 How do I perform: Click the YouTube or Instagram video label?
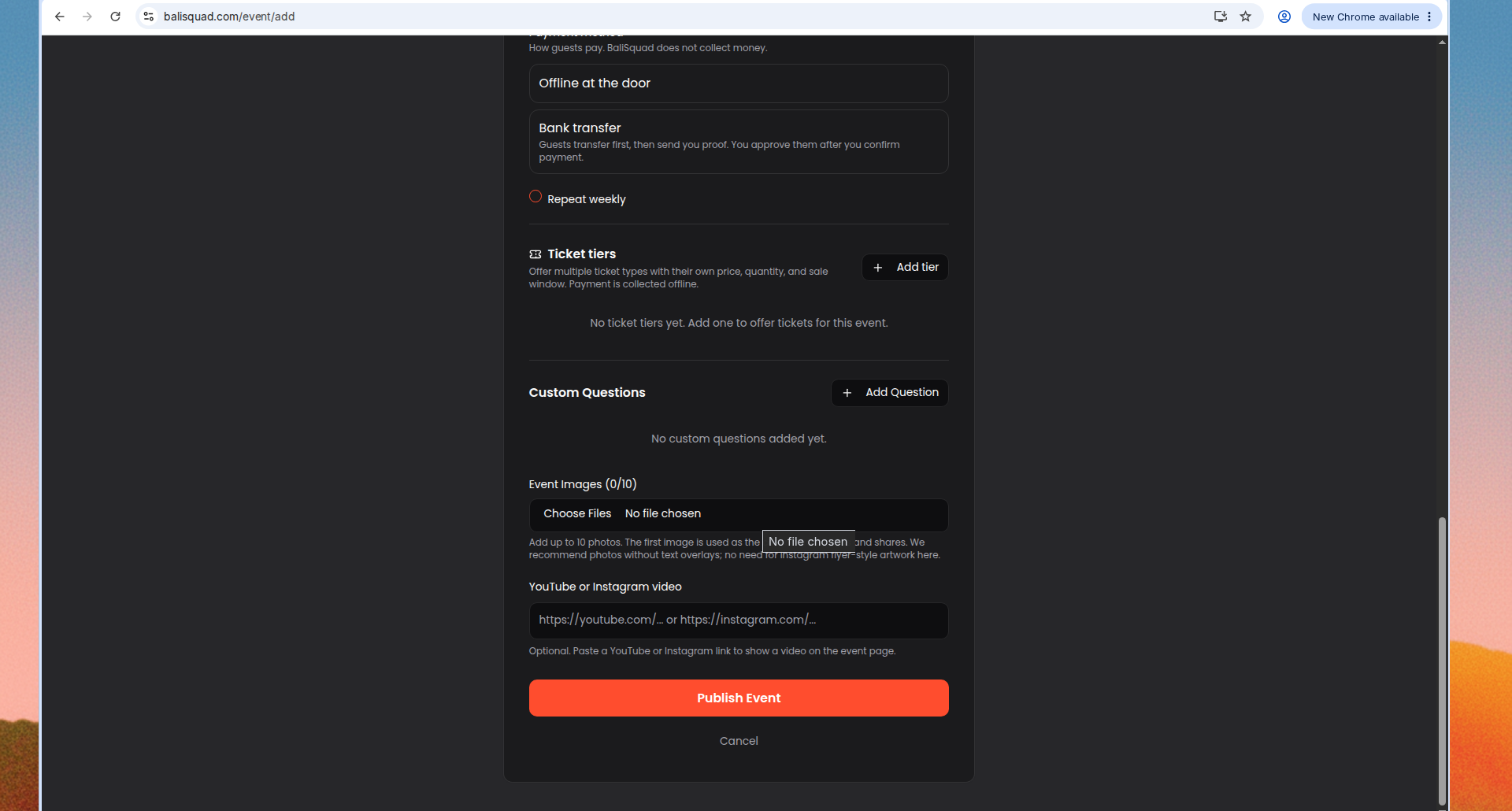point(606,587)
